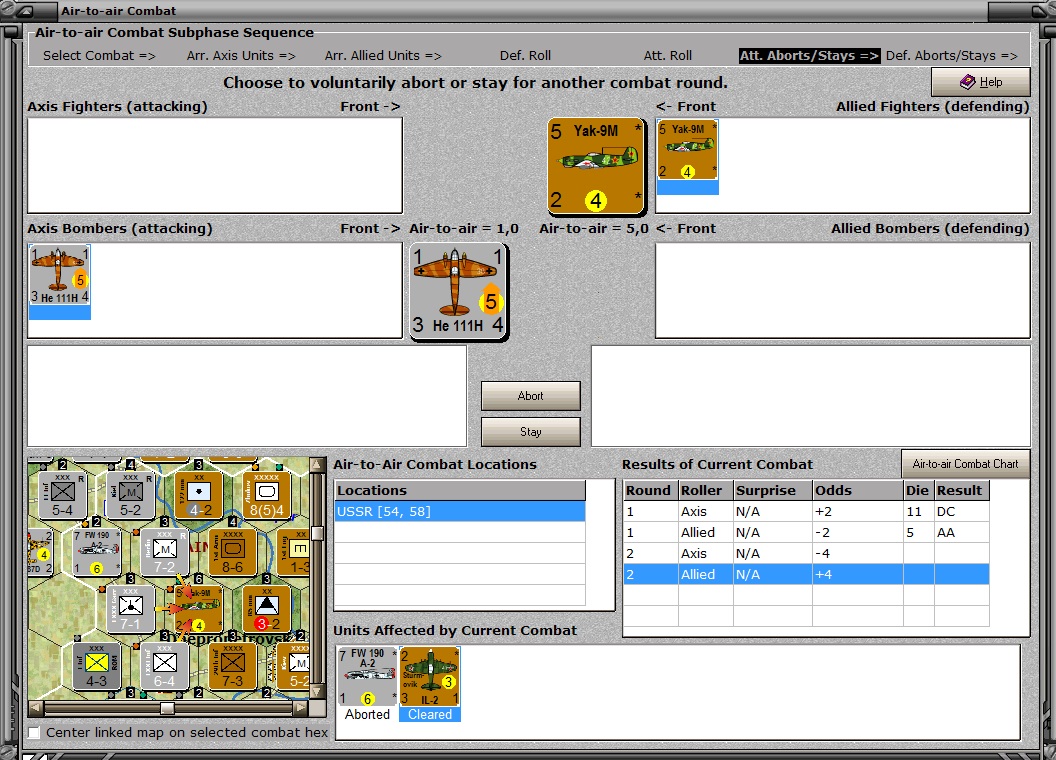Click the highlighted Att. Aborts/Stays => step

[x=809, y=56]
